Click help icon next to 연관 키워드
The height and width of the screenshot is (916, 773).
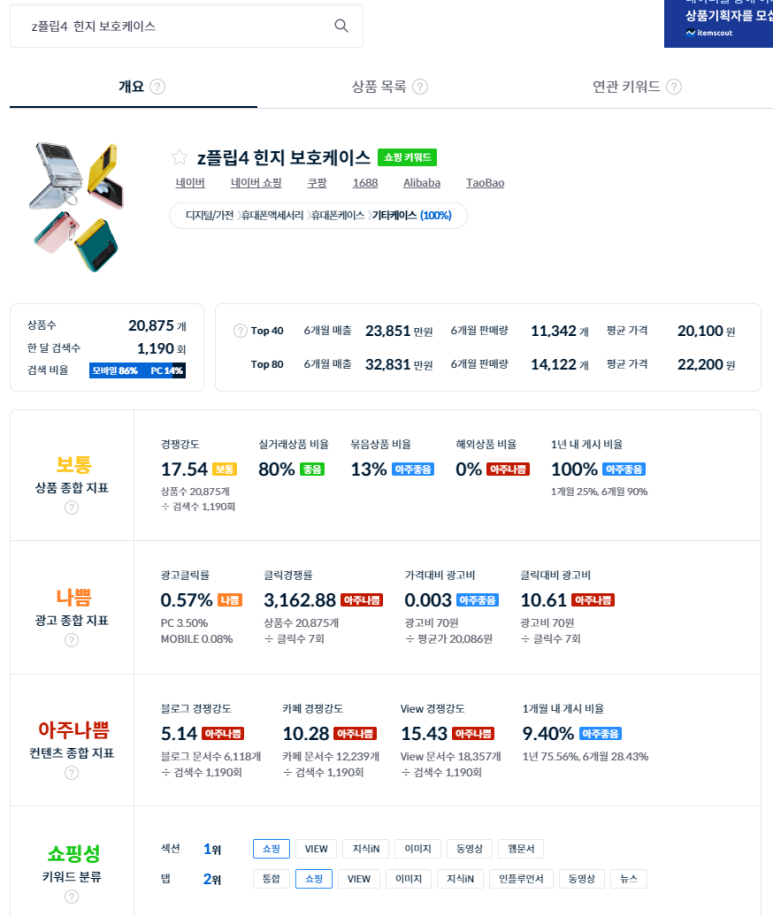point(674,87)
